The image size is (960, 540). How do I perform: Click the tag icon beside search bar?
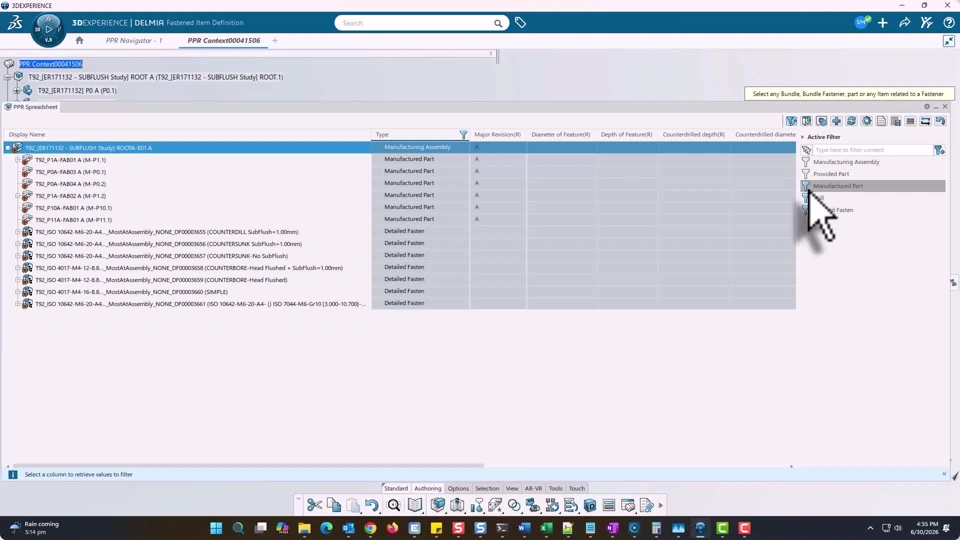coord(520,23)
